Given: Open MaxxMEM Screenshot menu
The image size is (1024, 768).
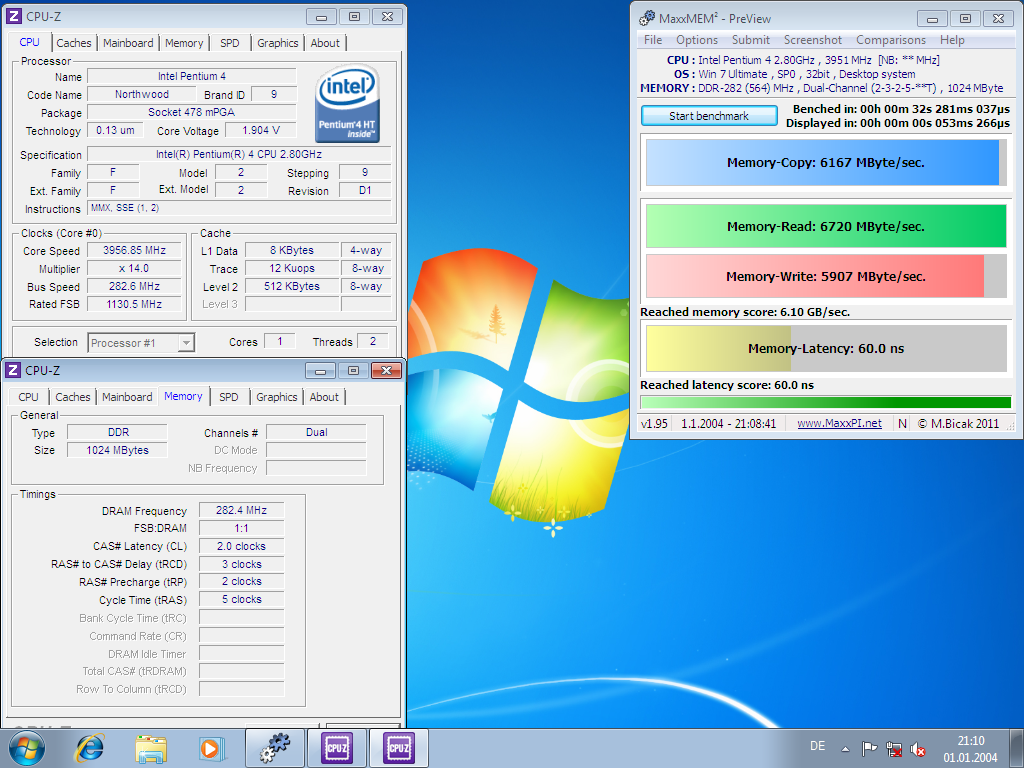Looking at the screenshot, I should click(x=812, y=40).
